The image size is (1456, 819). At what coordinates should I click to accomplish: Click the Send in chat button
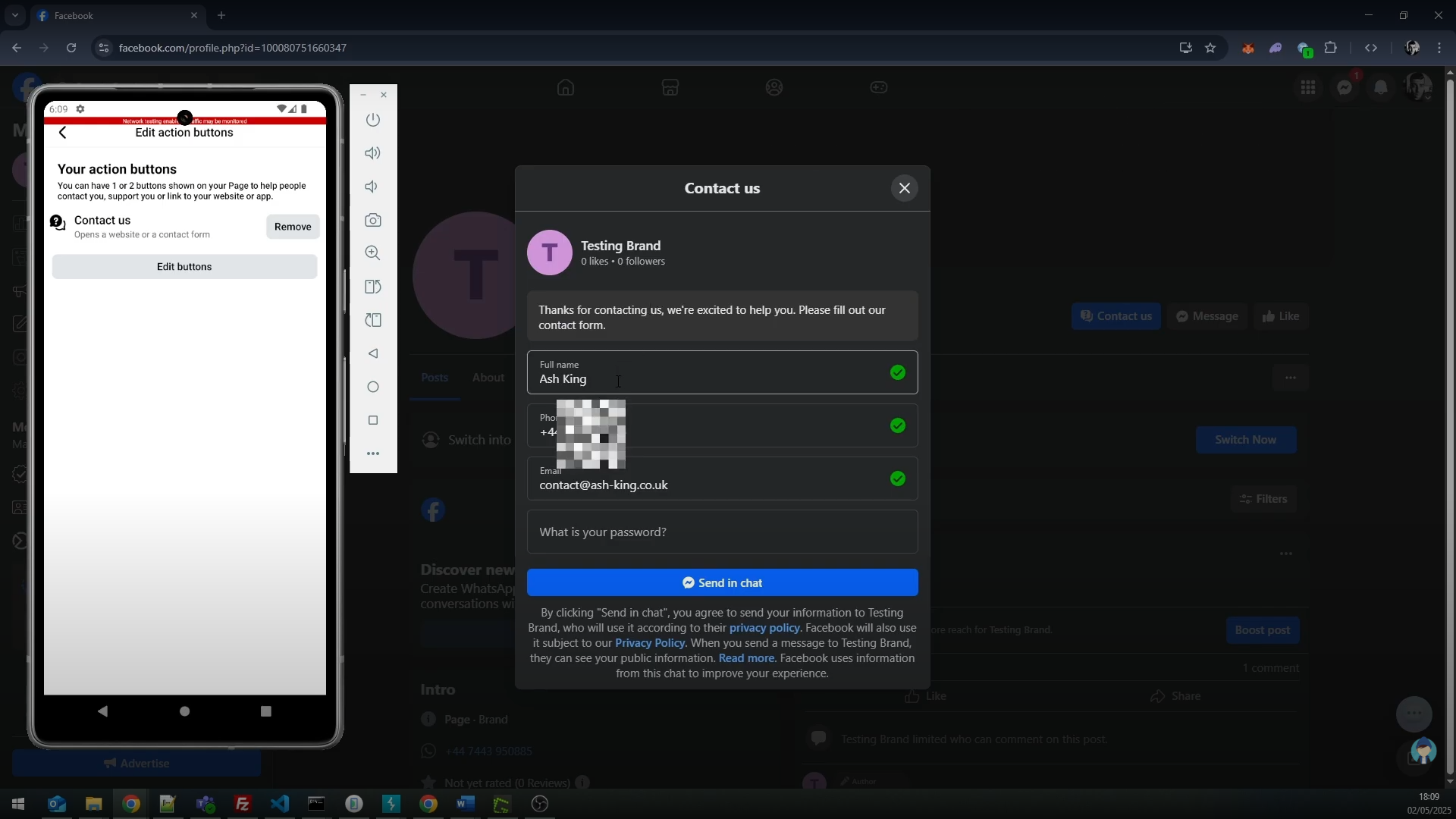pos(722,582)
